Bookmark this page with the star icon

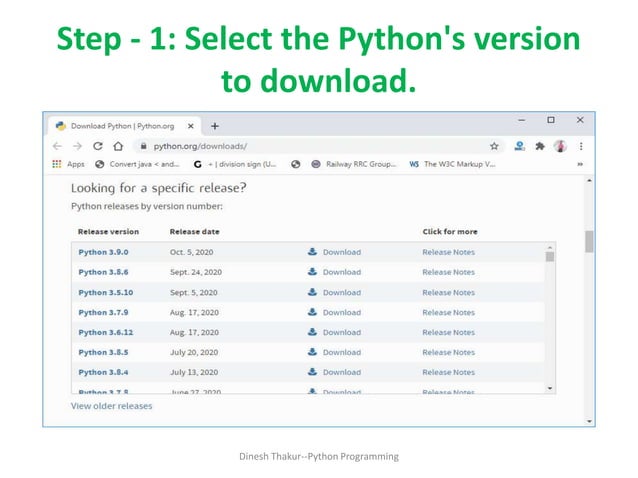click(494, 146)
